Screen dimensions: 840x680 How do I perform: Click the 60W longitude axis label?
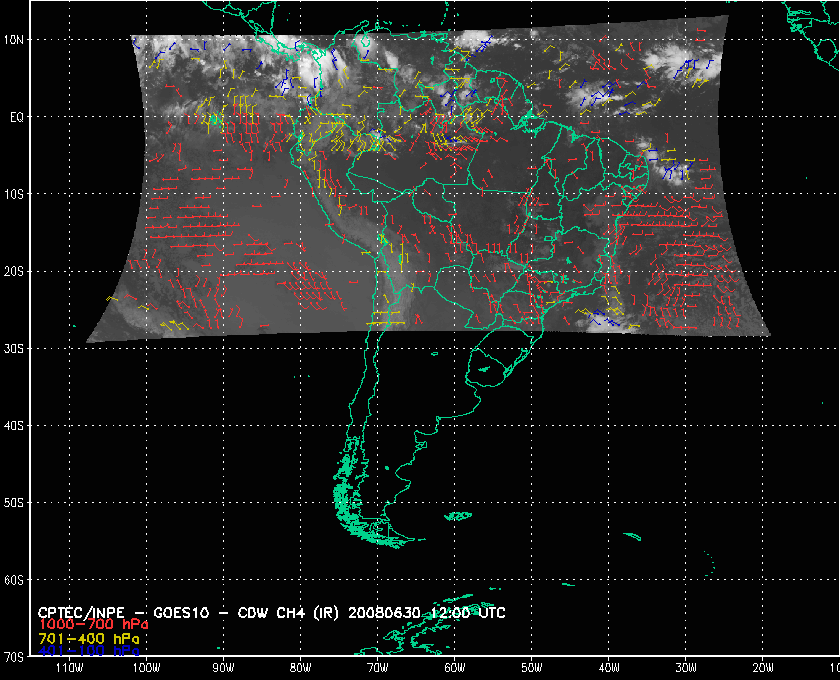[x=454, y=669]
